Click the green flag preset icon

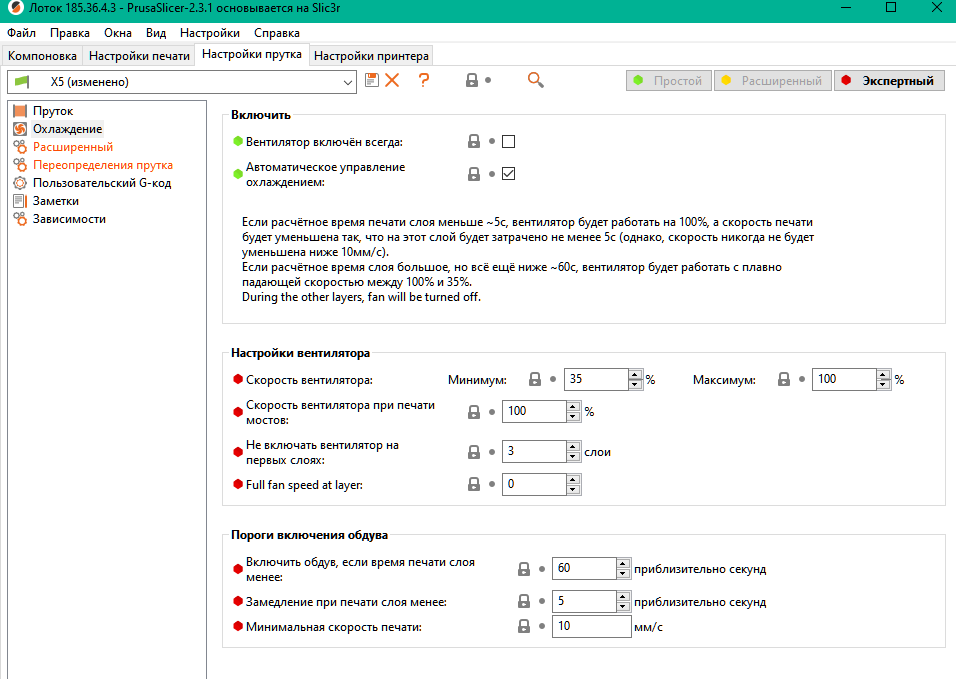tap(22, 82)
